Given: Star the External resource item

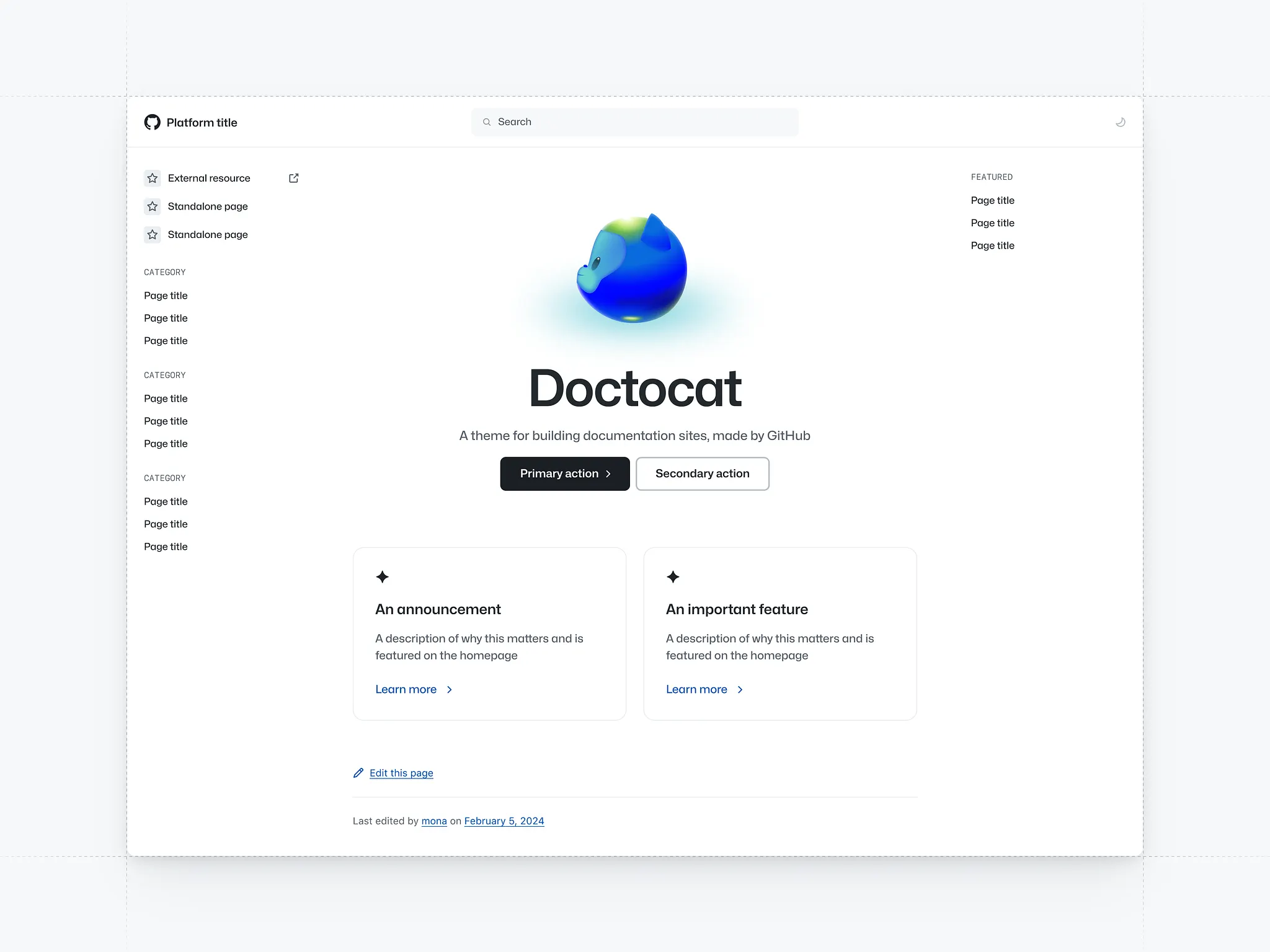Looking at the screenshot, I should pyautogui.click(x=152, y=178).
